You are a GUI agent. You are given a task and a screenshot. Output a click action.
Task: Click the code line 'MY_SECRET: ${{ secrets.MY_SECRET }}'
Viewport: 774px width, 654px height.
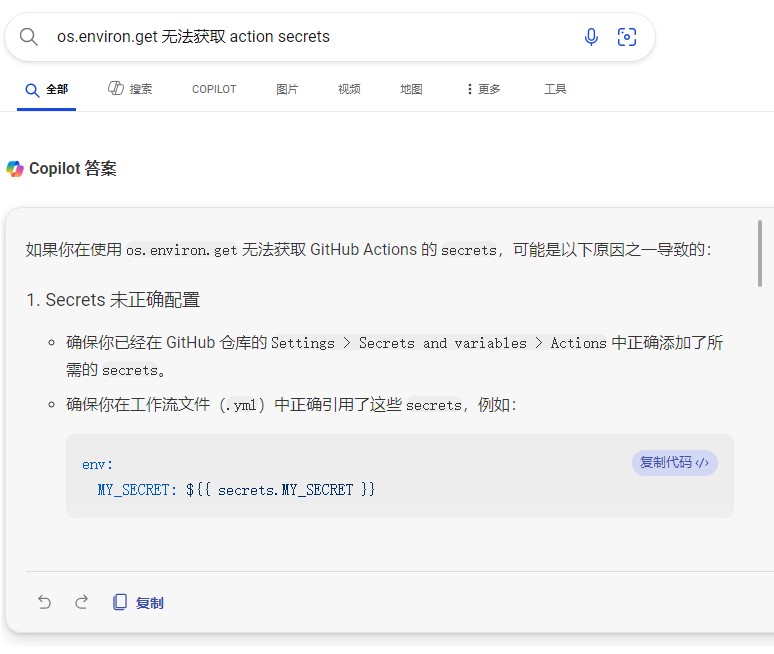pos(236,490)
